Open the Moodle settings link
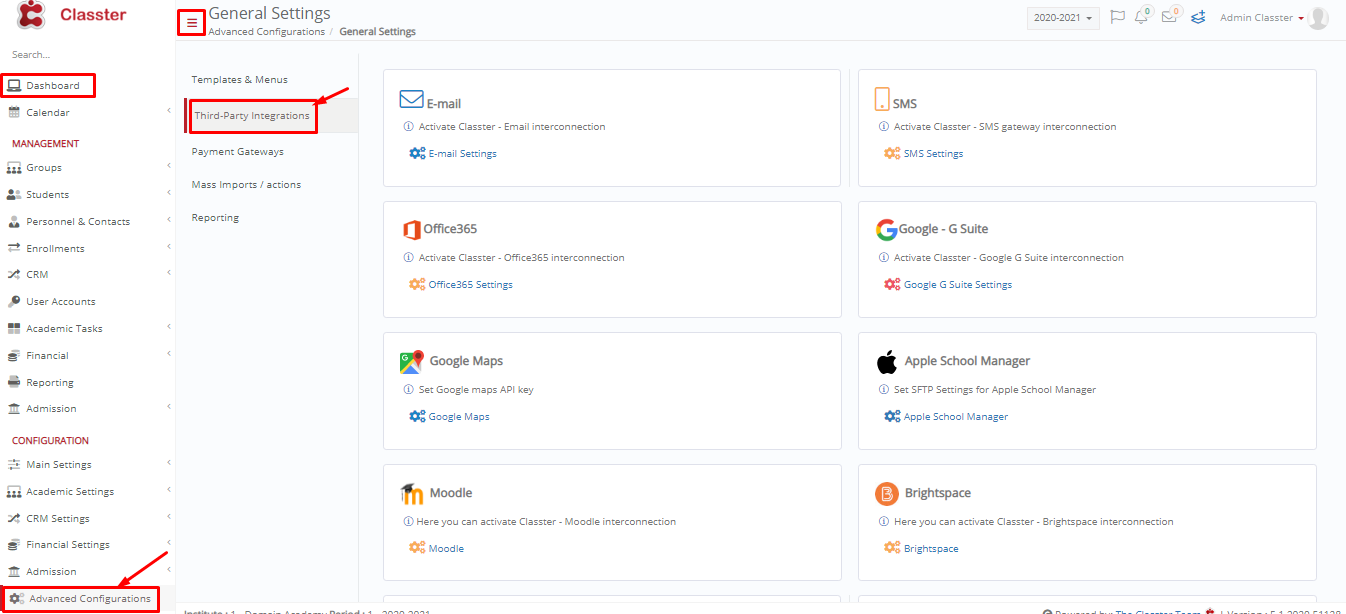Image resolution: width=1346 pixels, height=614 pixels. 446,549
